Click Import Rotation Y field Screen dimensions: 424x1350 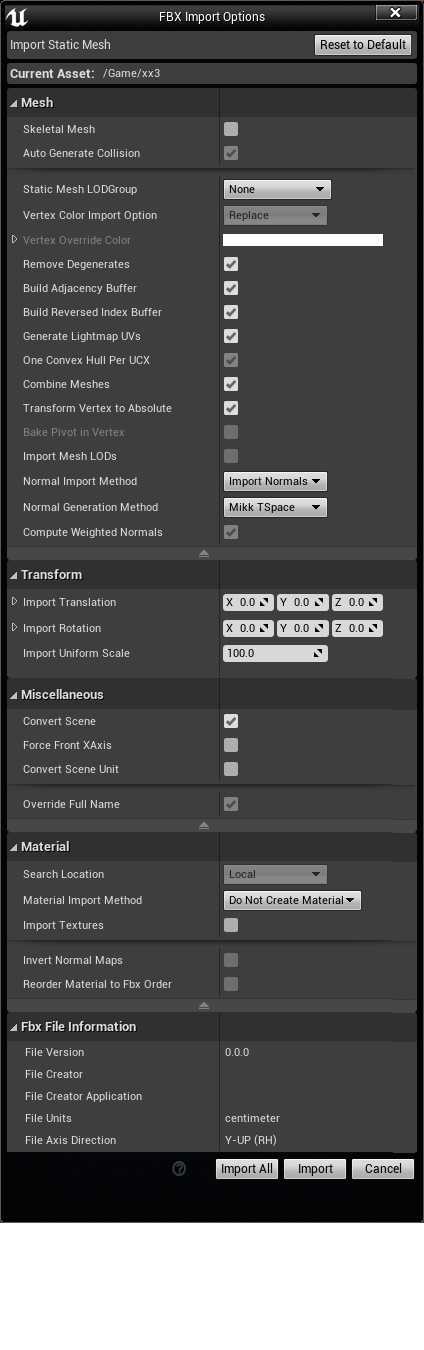pos(302,628)
